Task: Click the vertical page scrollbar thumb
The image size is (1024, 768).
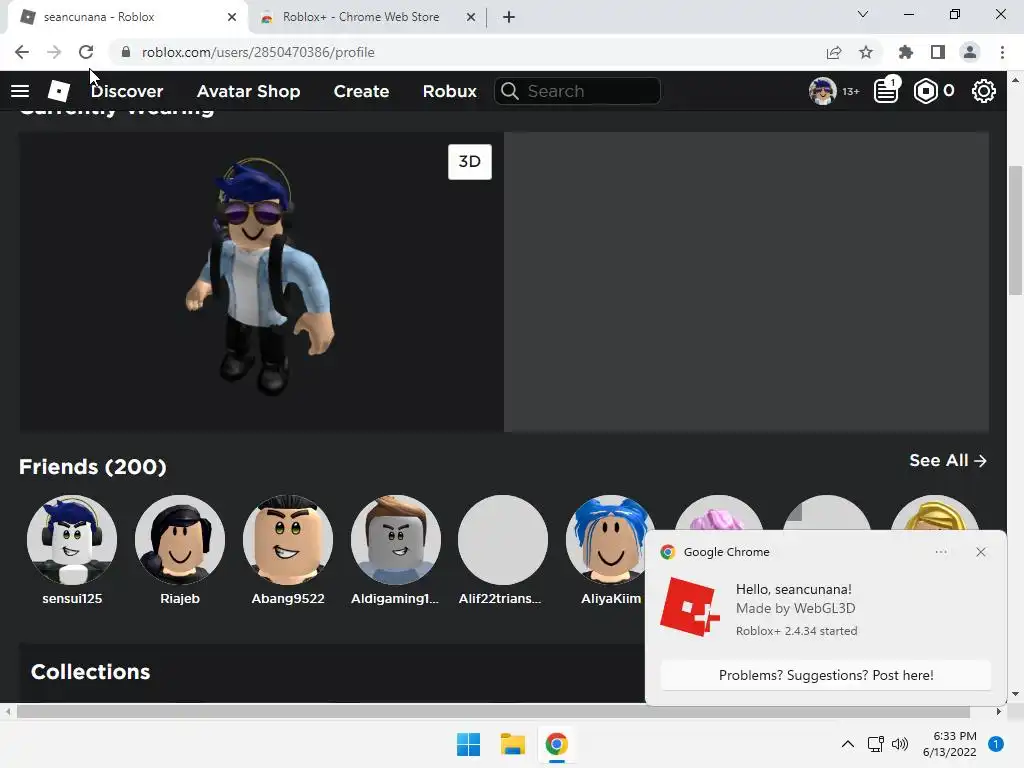Action: tap(1015, 231)
